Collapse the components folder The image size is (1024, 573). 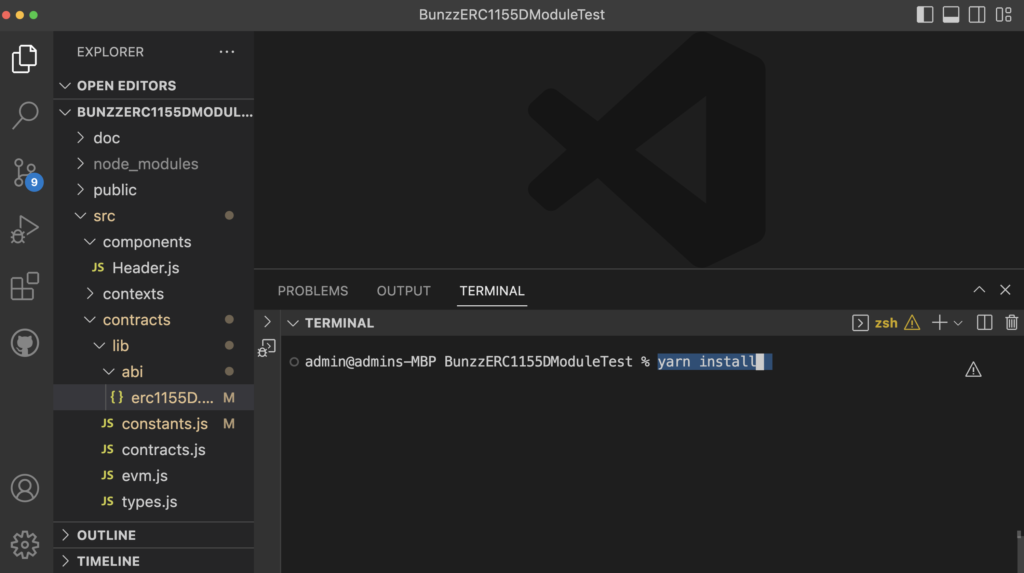point(153,242)
